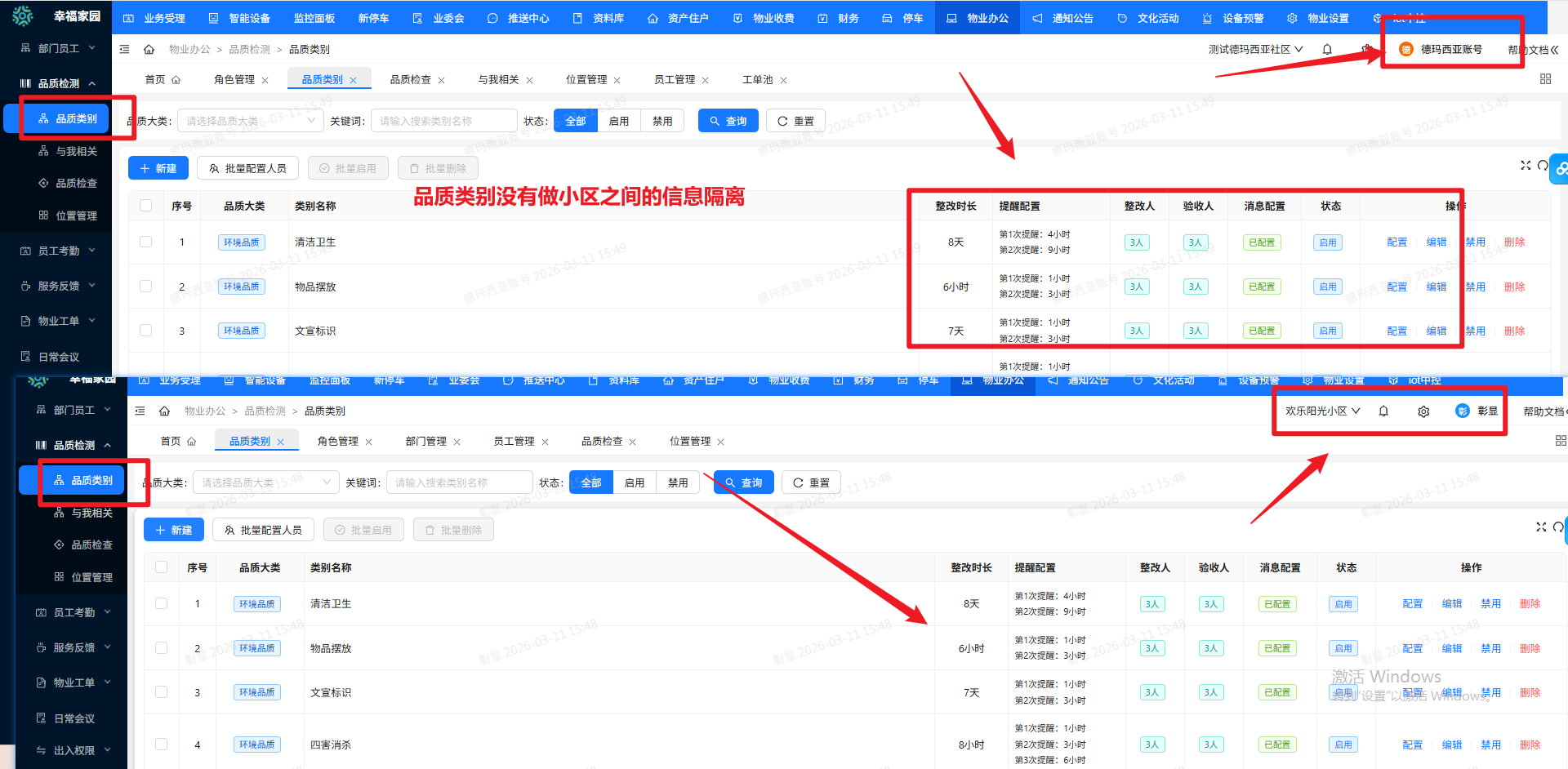Select the checkbox in the 四害消杀 category row

click(162, 745)
